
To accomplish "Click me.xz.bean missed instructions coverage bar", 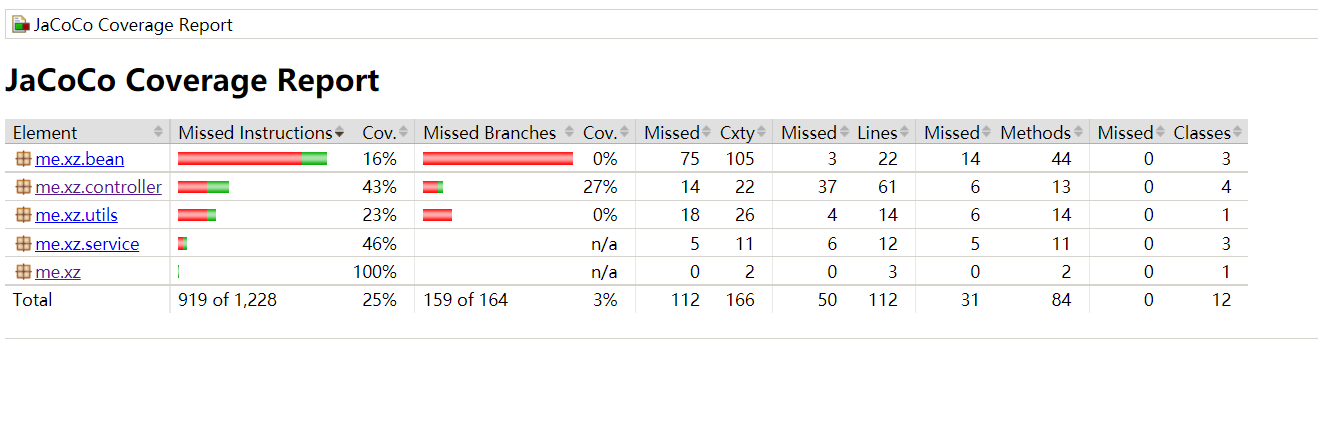I will 252,158.
